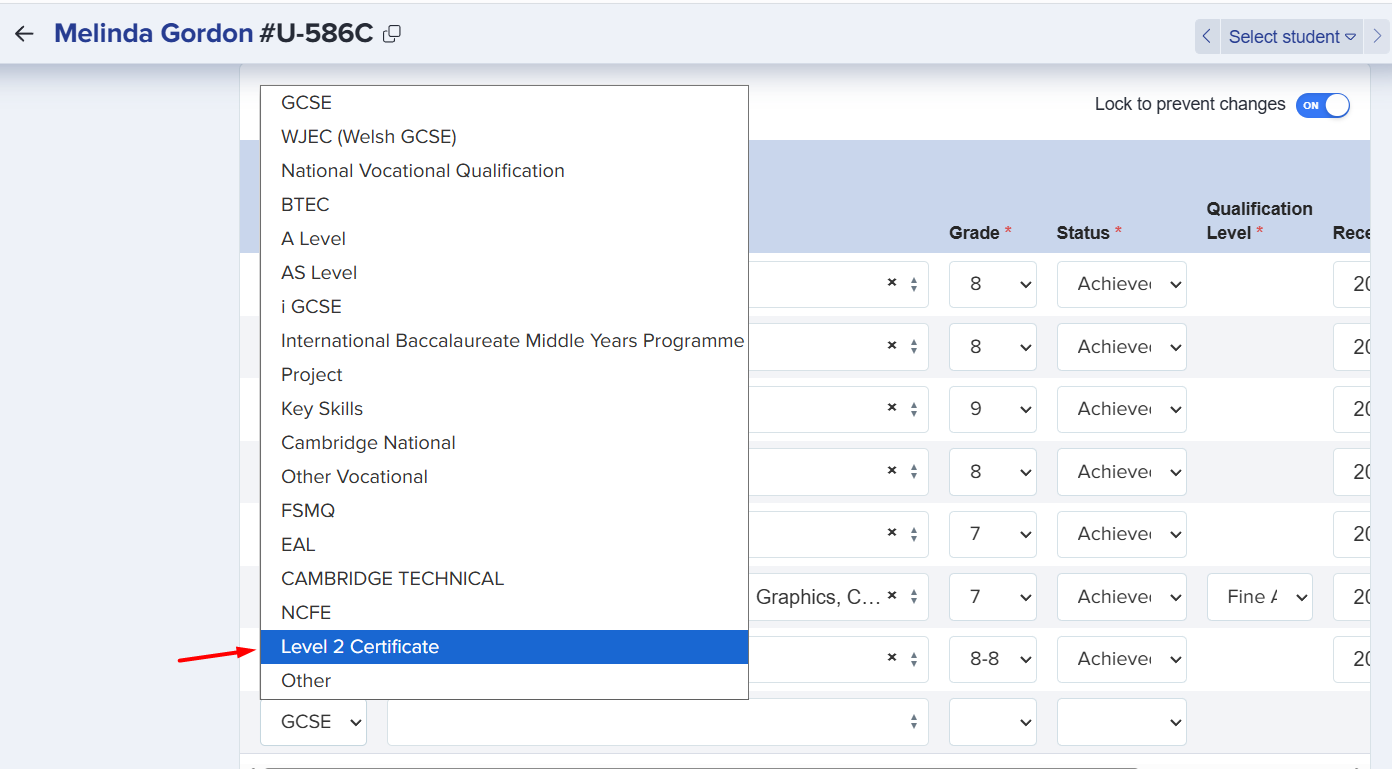Select Level 2 Certificate option

click(x=360, y=647)
